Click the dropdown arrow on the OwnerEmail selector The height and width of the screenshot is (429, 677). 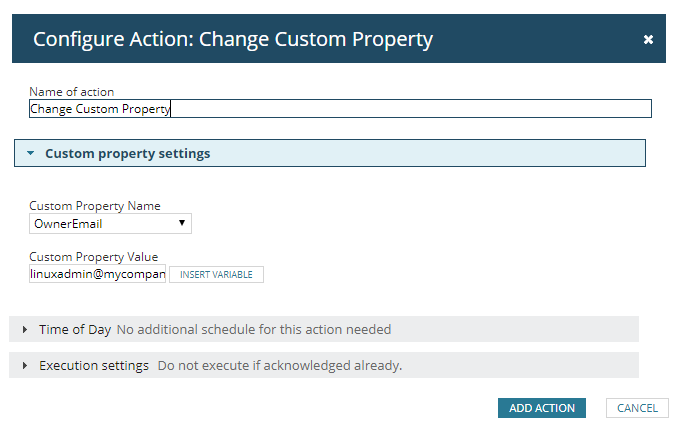tap(182, 223)
